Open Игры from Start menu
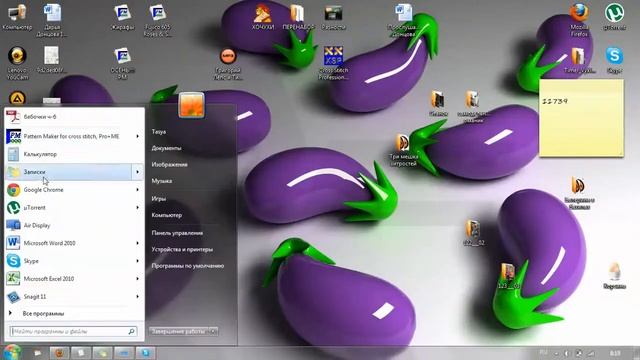Viewport: 640px width, 360px height. (x=159, y=199)
